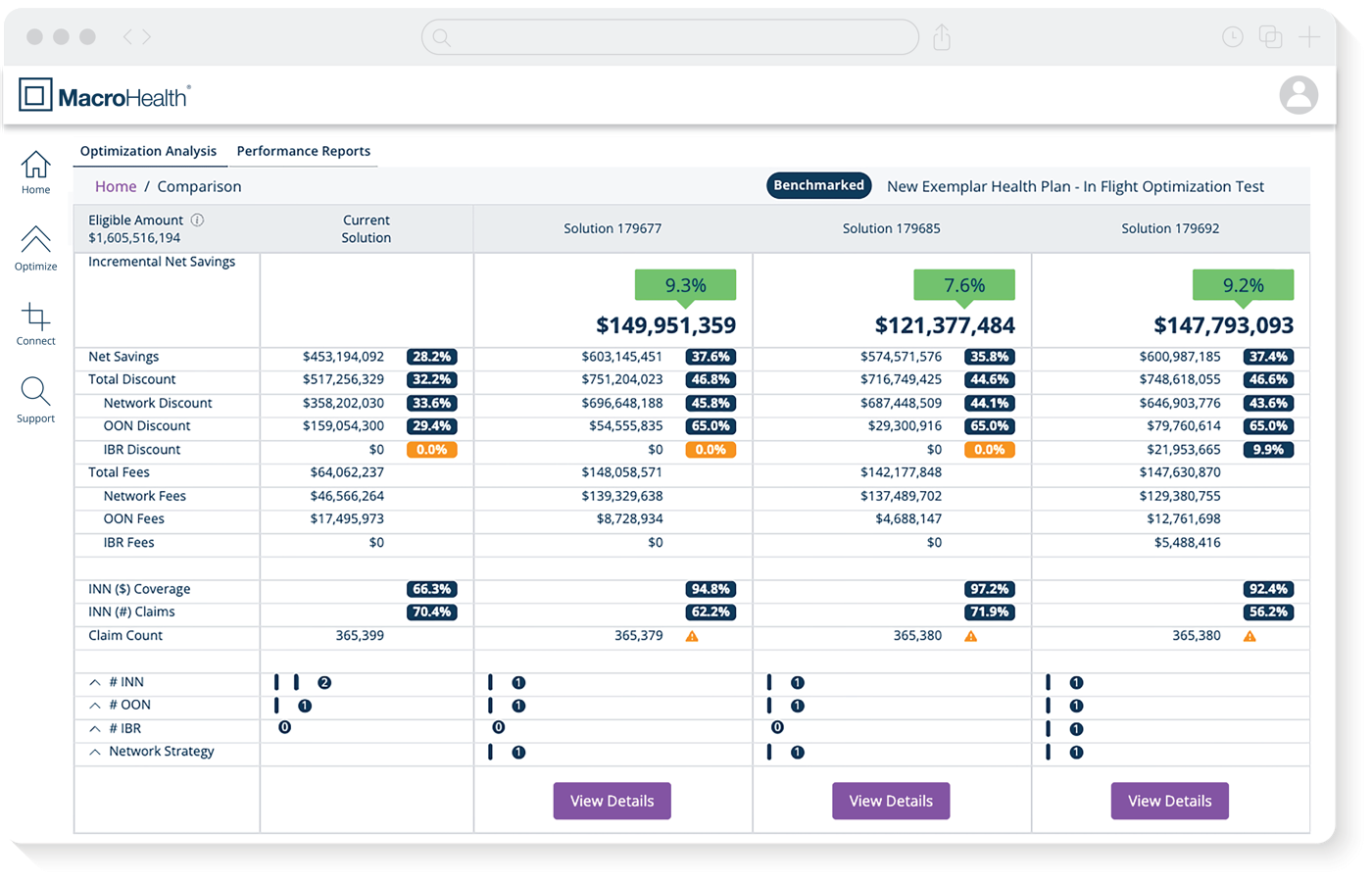Click the browser tabs overview icon
This screenshot has height=883, width=1372.
(1271, 37)
